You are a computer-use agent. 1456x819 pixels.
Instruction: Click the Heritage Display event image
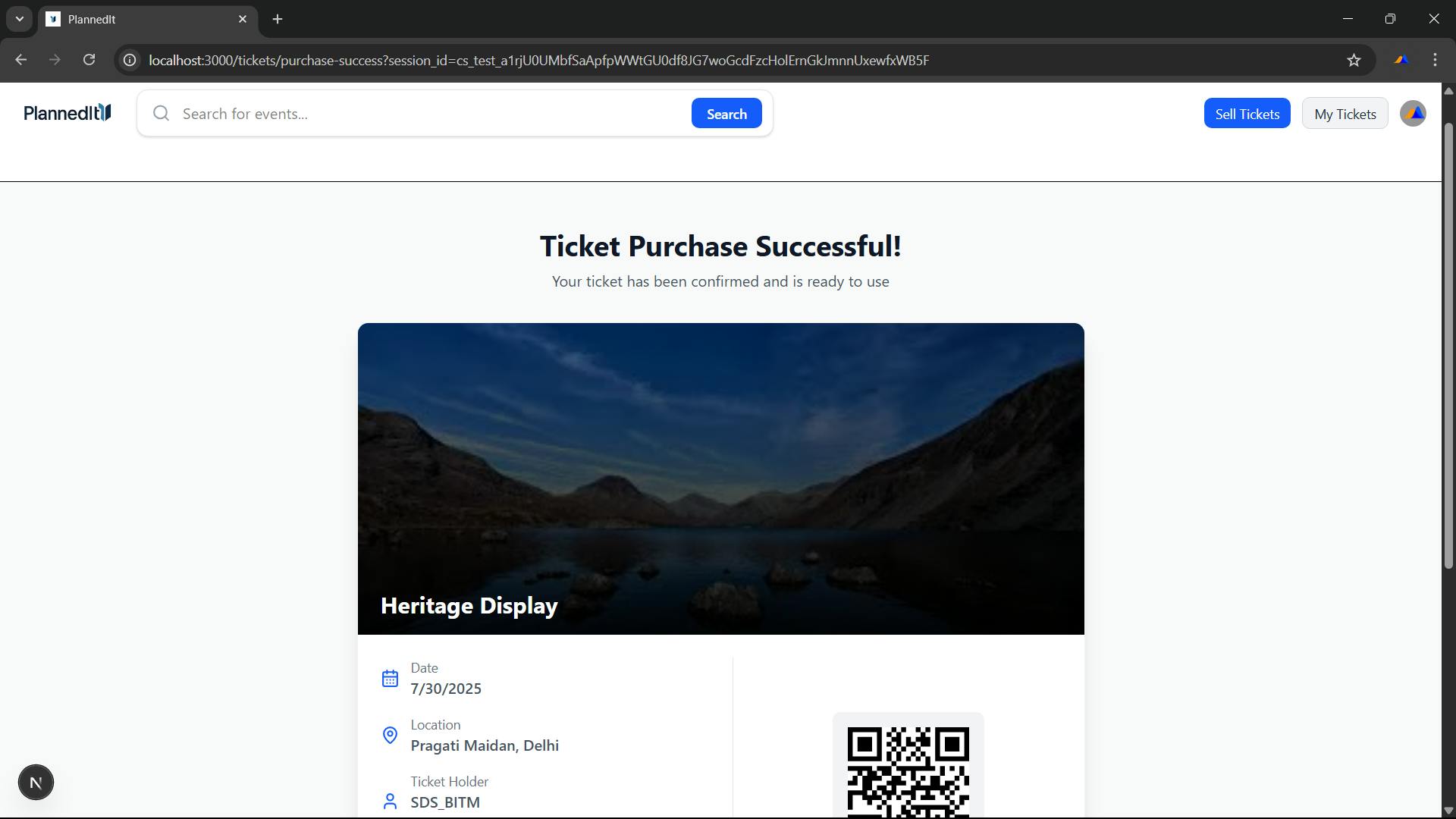(720, 479)
